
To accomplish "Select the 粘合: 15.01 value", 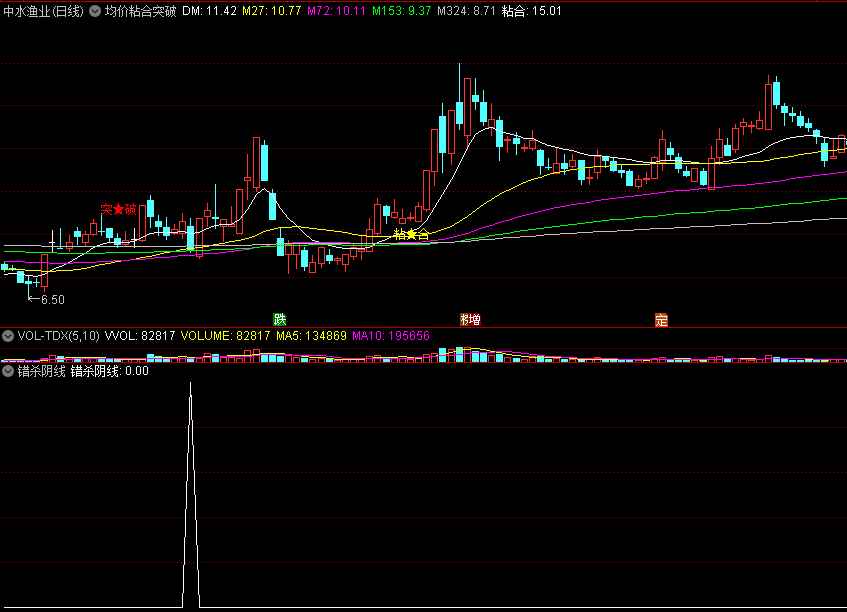I will click(532, 11).
